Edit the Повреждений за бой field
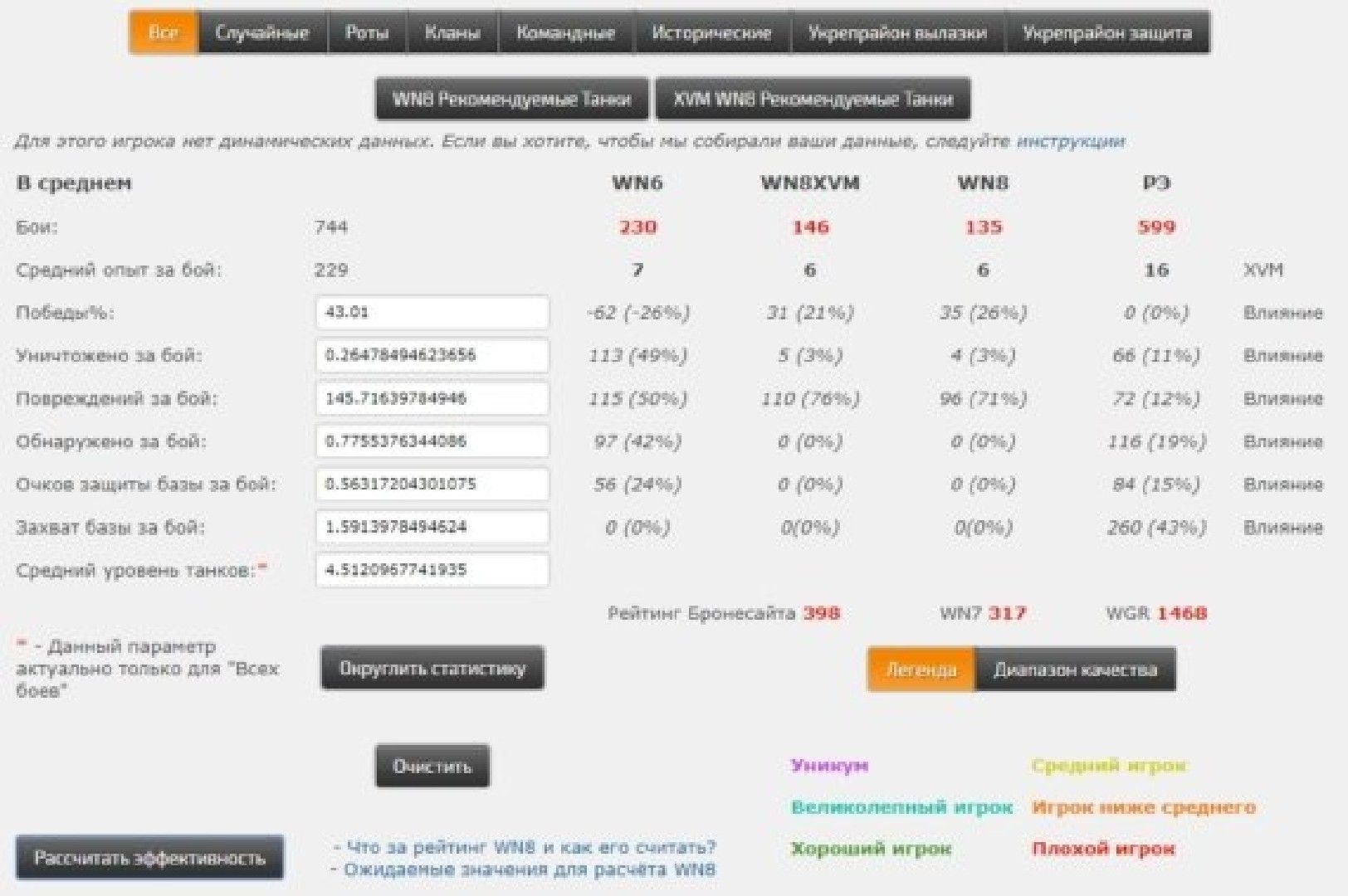This screenshot has width=1348, height=896. tap(432, 399)
